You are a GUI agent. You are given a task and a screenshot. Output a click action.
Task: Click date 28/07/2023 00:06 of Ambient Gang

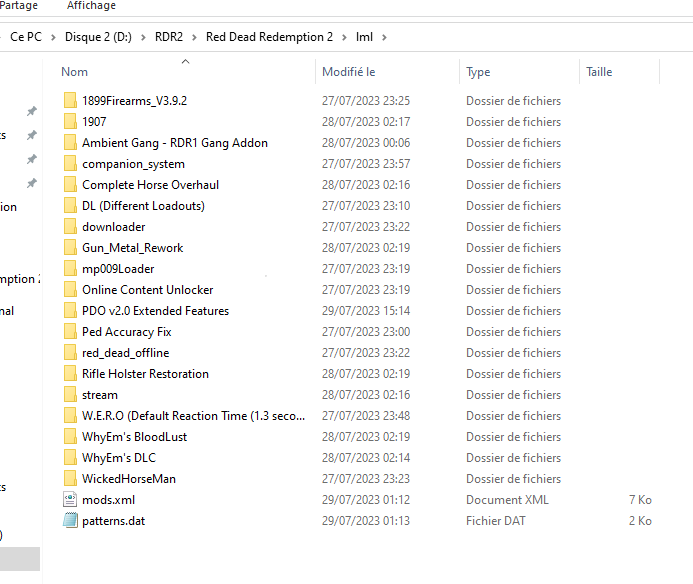[366, 143]
